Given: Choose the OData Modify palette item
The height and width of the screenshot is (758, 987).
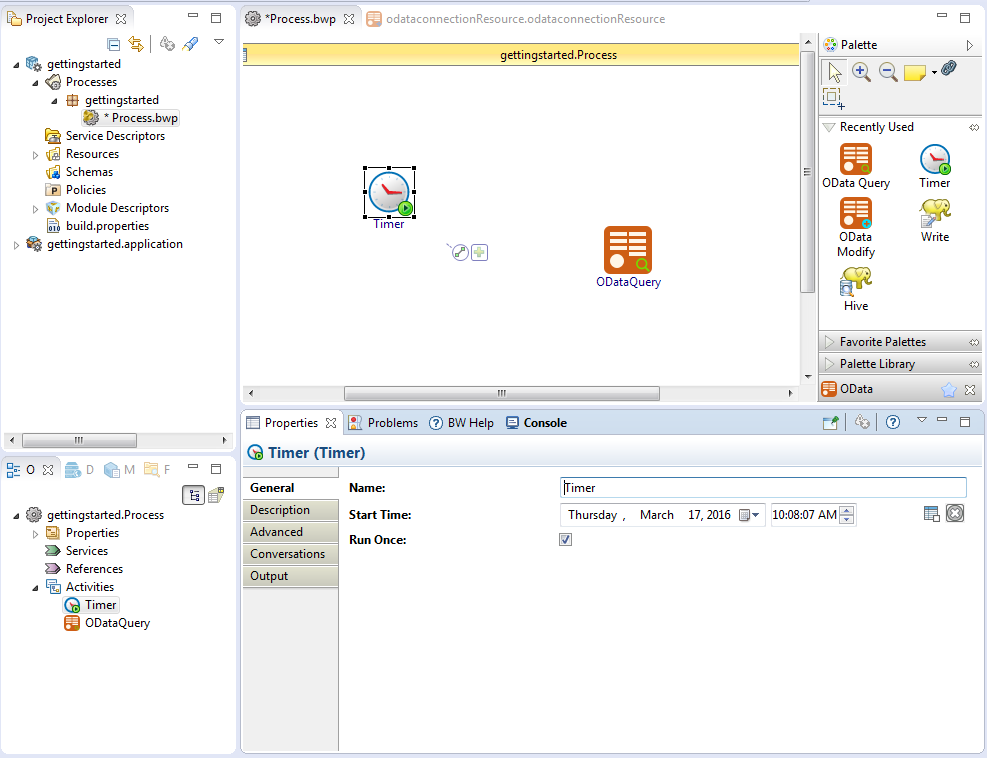Looking at the screenshot, I should [x=855, y=214].
